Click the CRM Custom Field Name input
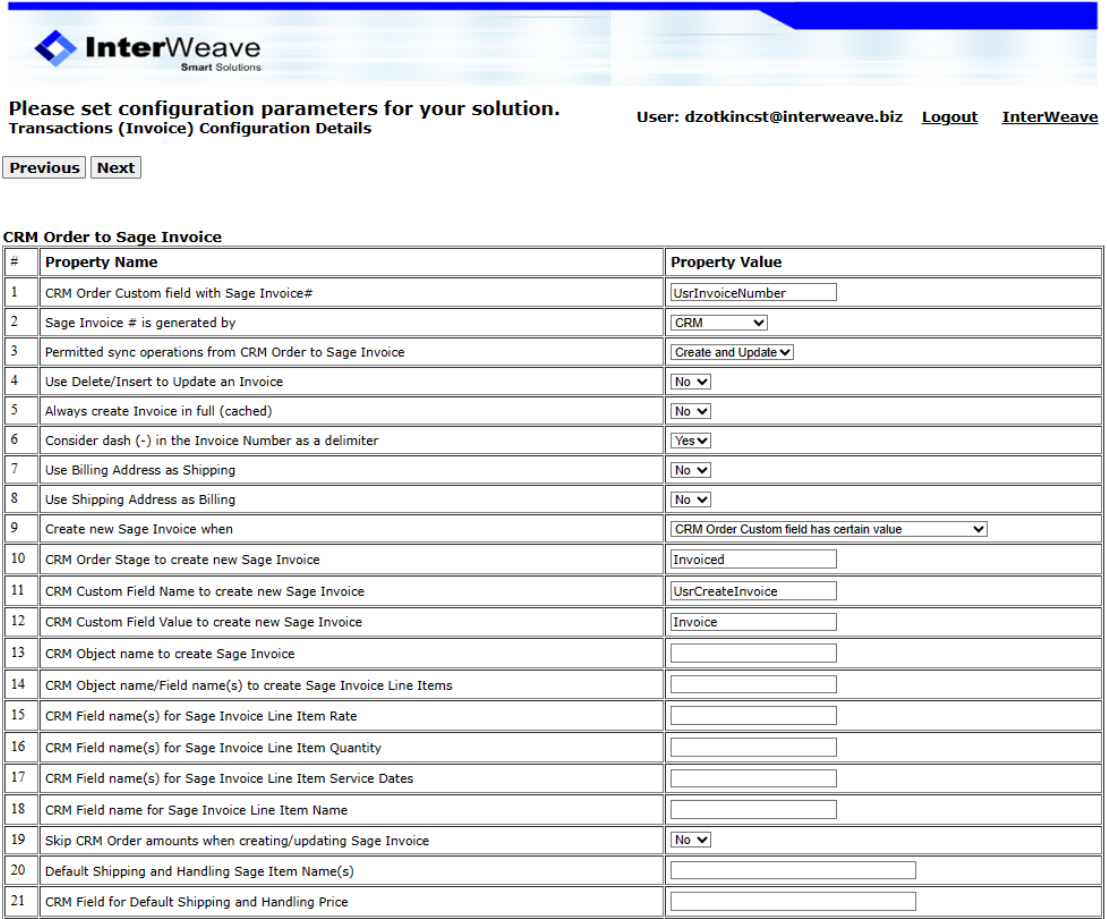 pyautogui.click(x=753, y=591)
